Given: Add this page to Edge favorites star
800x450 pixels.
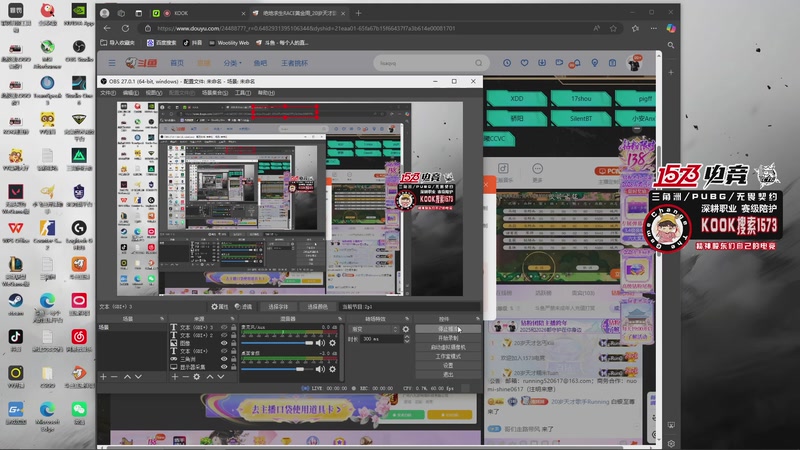Looking at the screenshot, I should (x=613, y=29).
